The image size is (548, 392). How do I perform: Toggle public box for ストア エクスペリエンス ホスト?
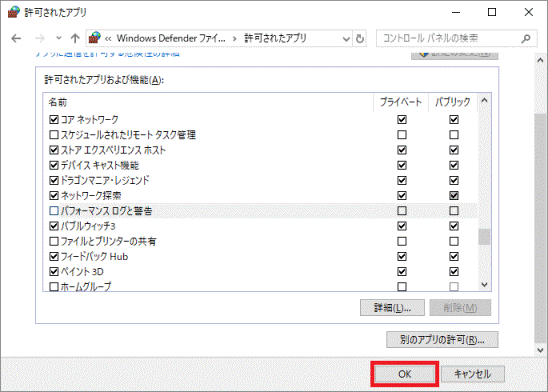point(454,150)
